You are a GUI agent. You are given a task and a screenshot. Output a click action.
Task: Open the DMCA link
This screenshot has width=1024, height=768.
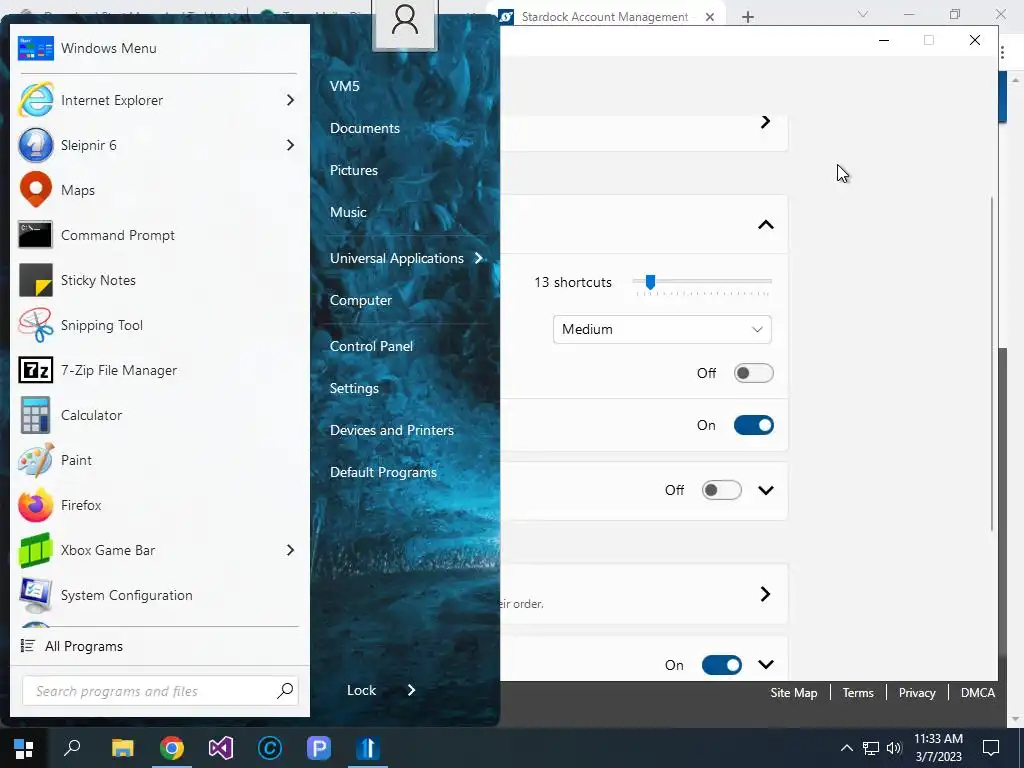click(978, 693)
